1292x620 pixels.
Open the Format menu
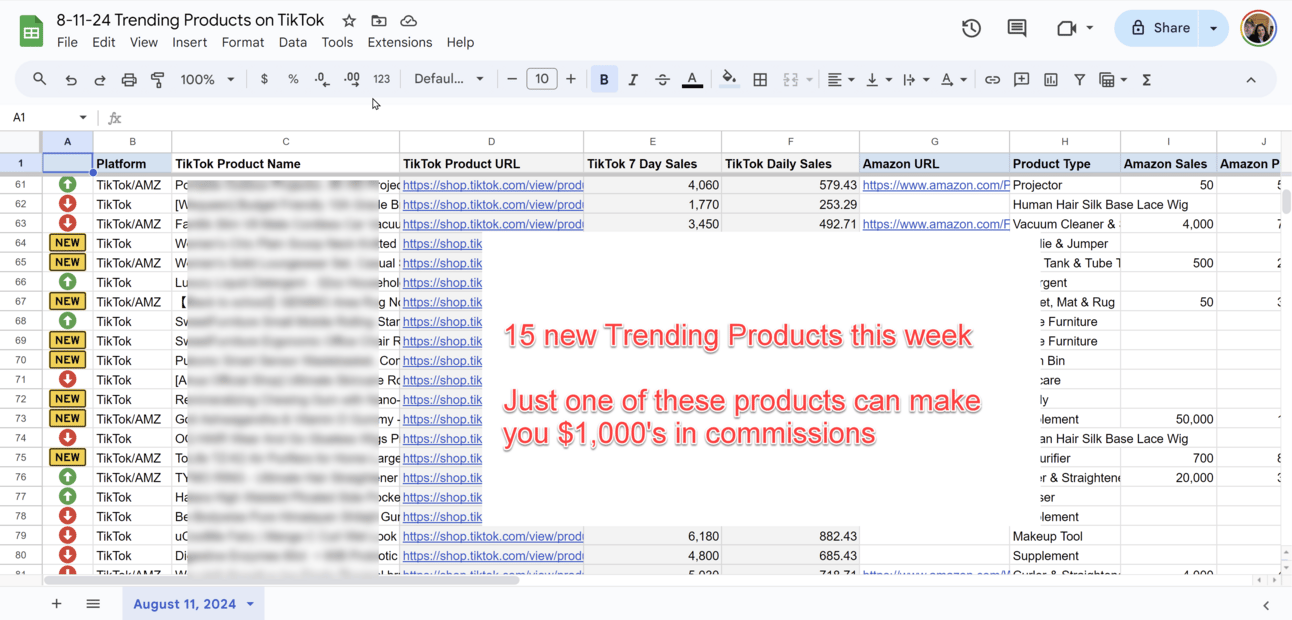[243, 42]
